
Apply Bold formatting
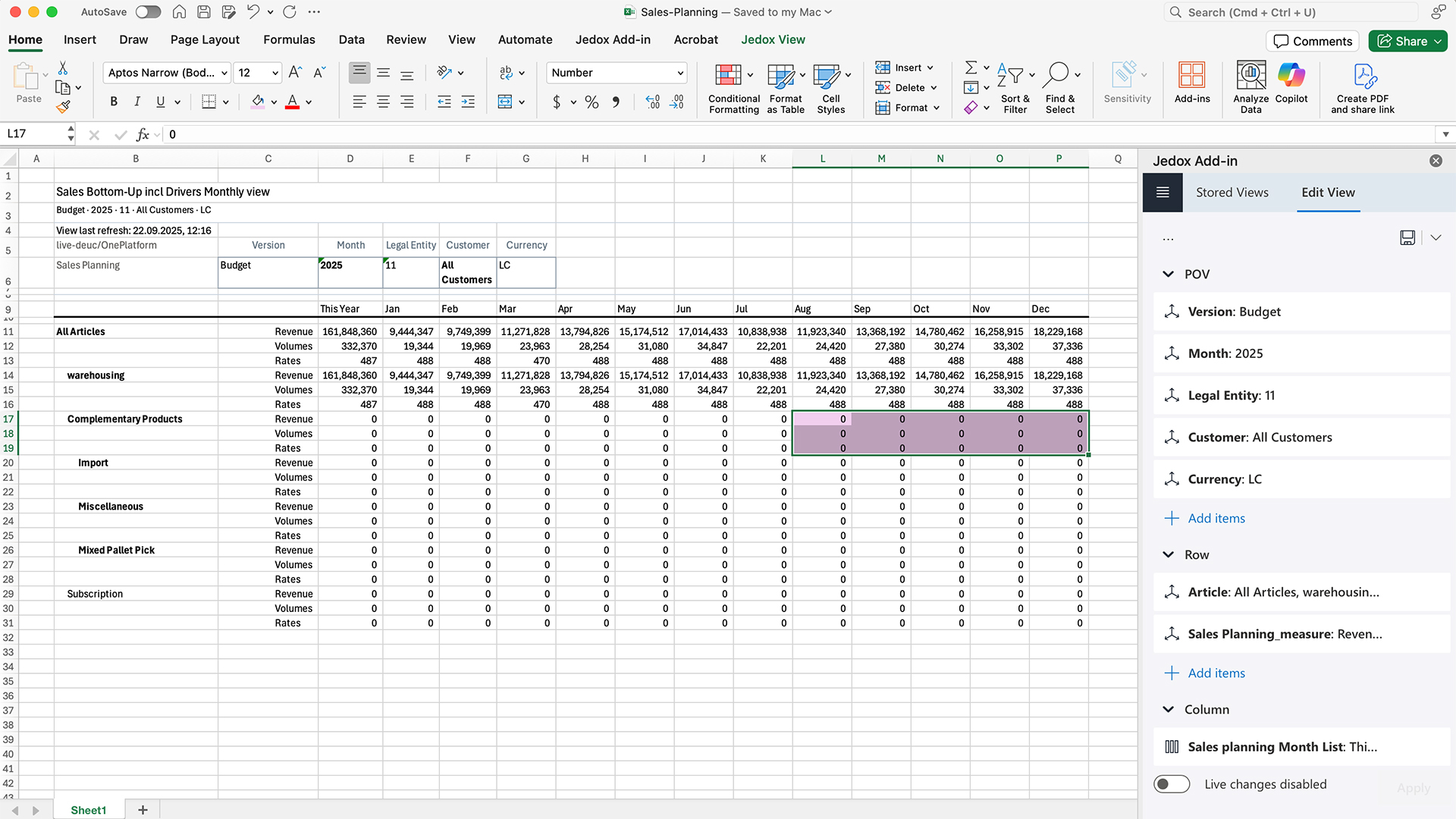coord(114,102)
